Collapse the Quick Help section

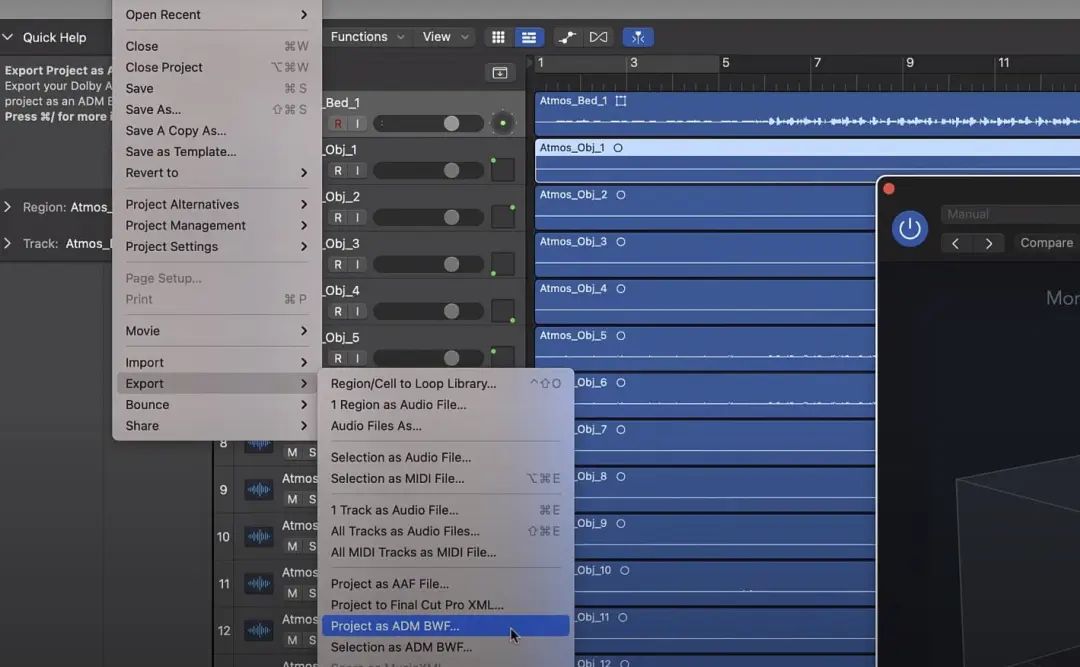(x=8, y=37)
